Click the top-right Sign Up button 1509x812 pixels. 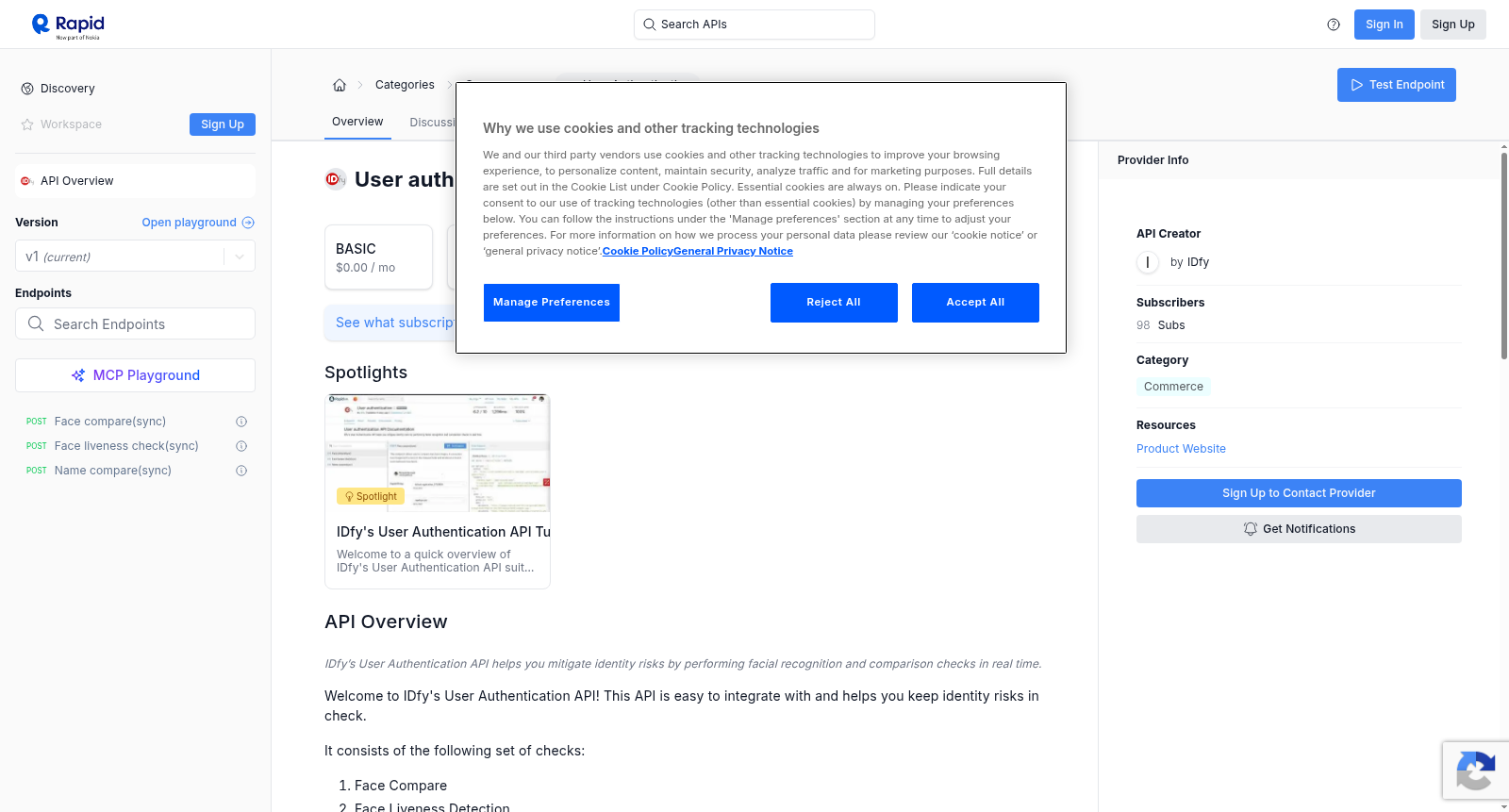(x=1452, y=25)
